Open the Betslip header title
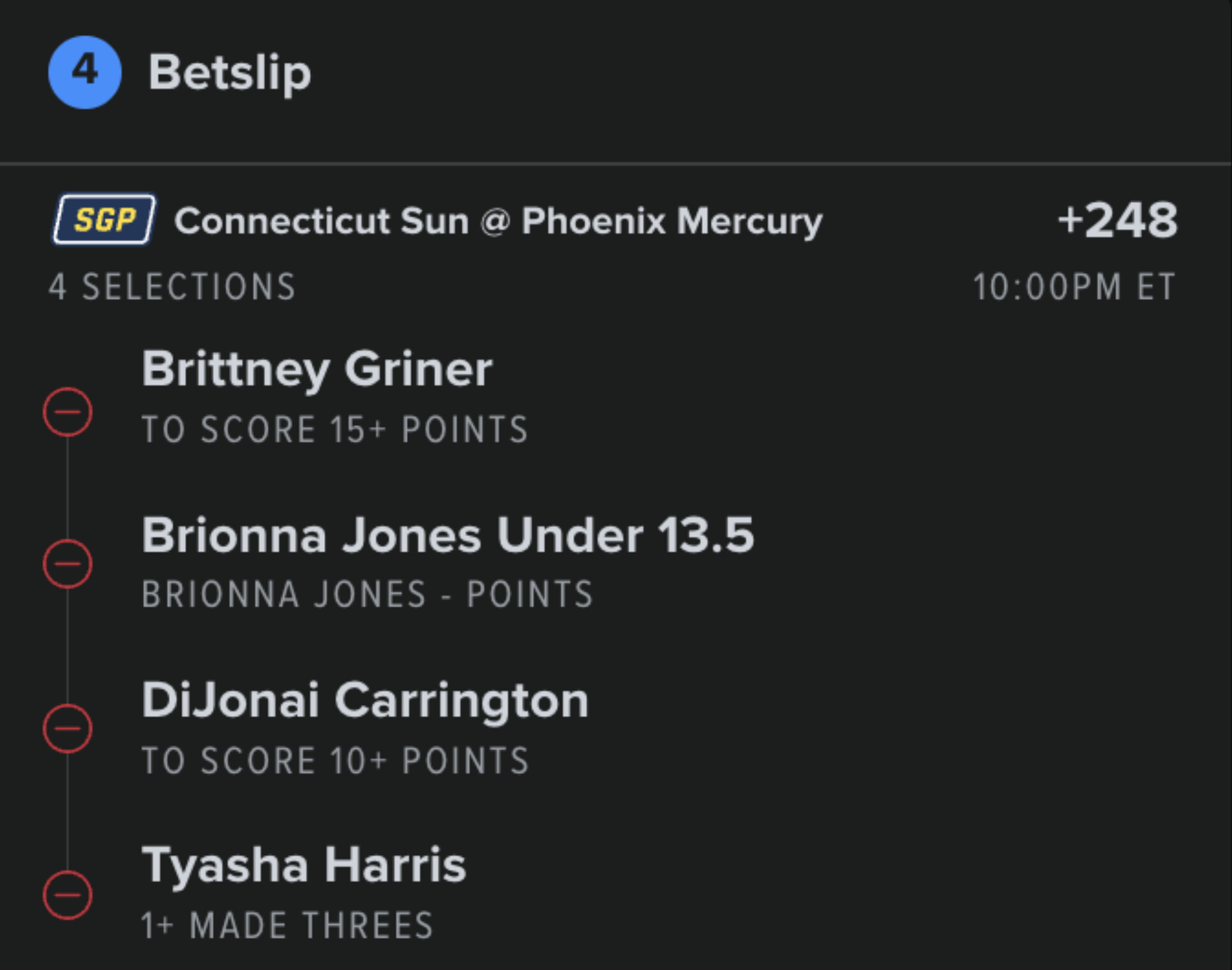 pyautogui.click(x=230, y=73)
